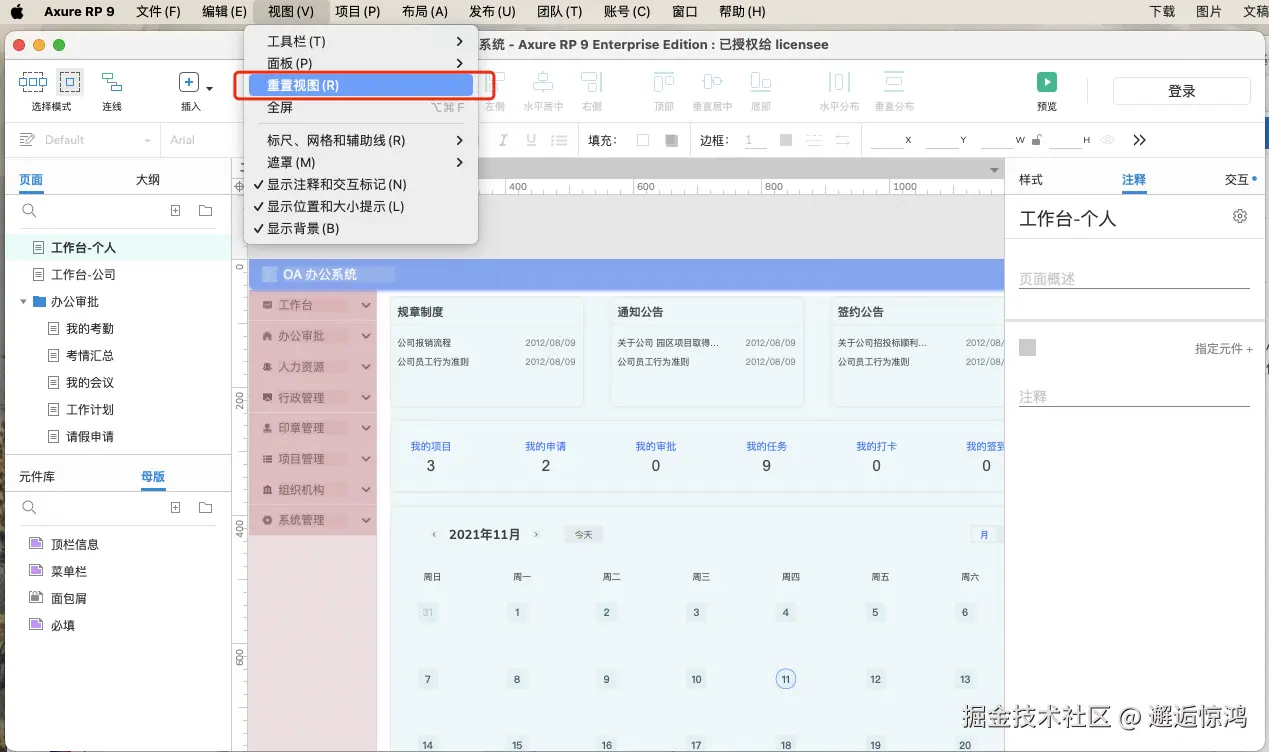
Task: Click the 底部 bottom-align icon
Action: tap(761, 82)
